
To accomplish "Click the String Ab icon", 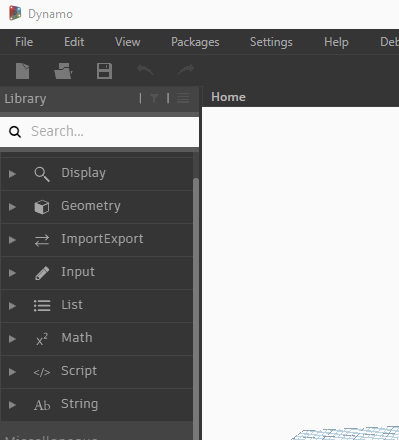I will coord(42,405).
